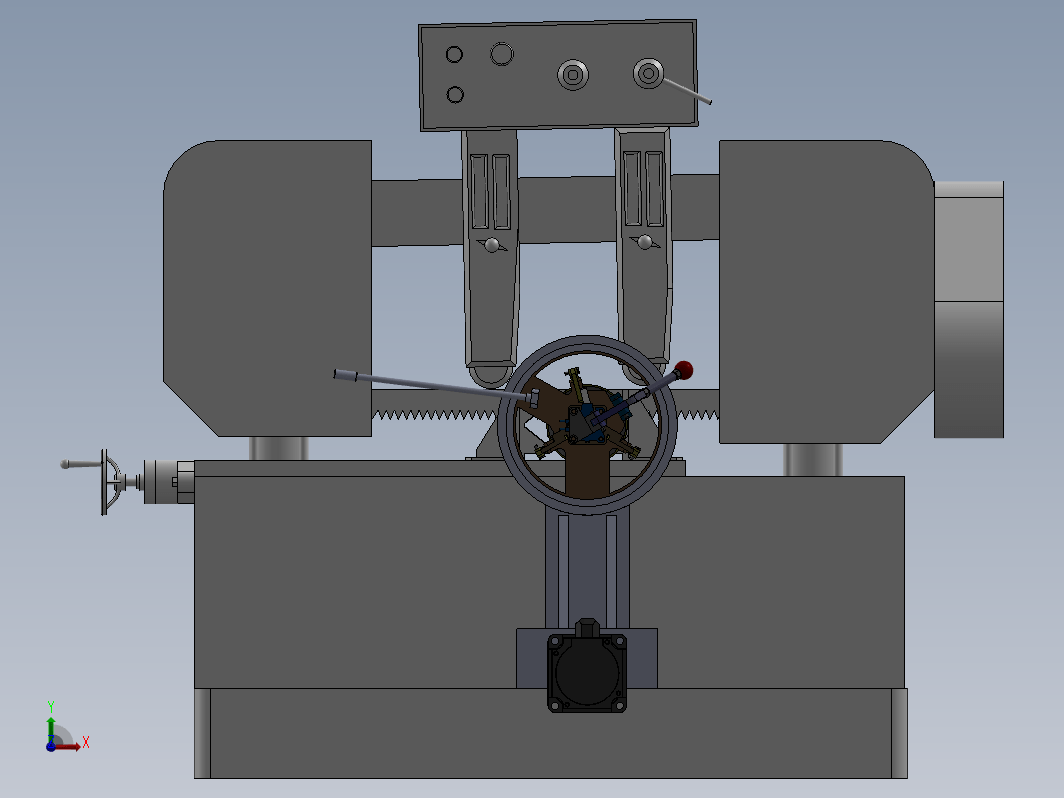Select the thin lever extending from panel knob

pos(687,92)
